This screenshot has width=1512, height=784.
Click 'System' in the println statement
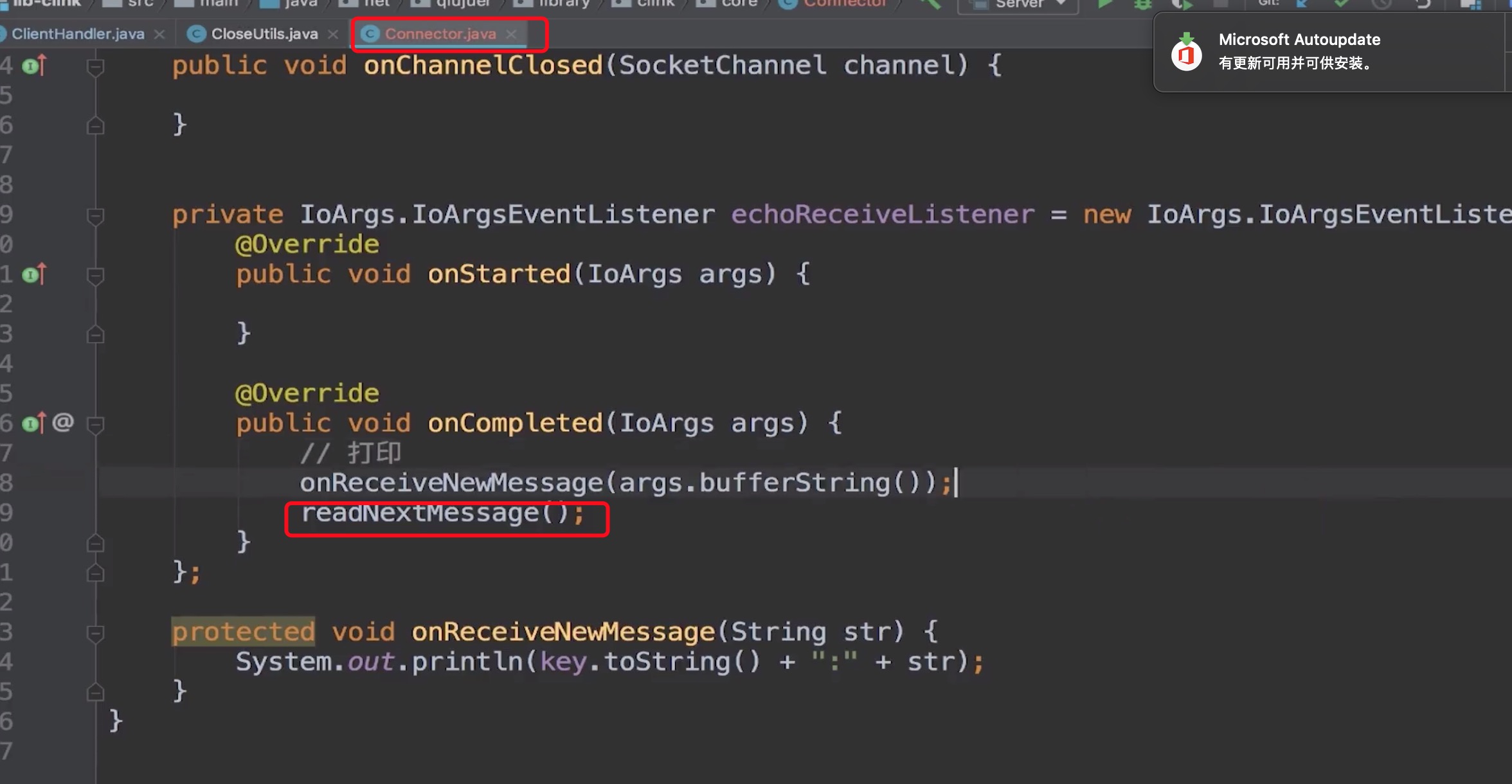click(283, 662)
